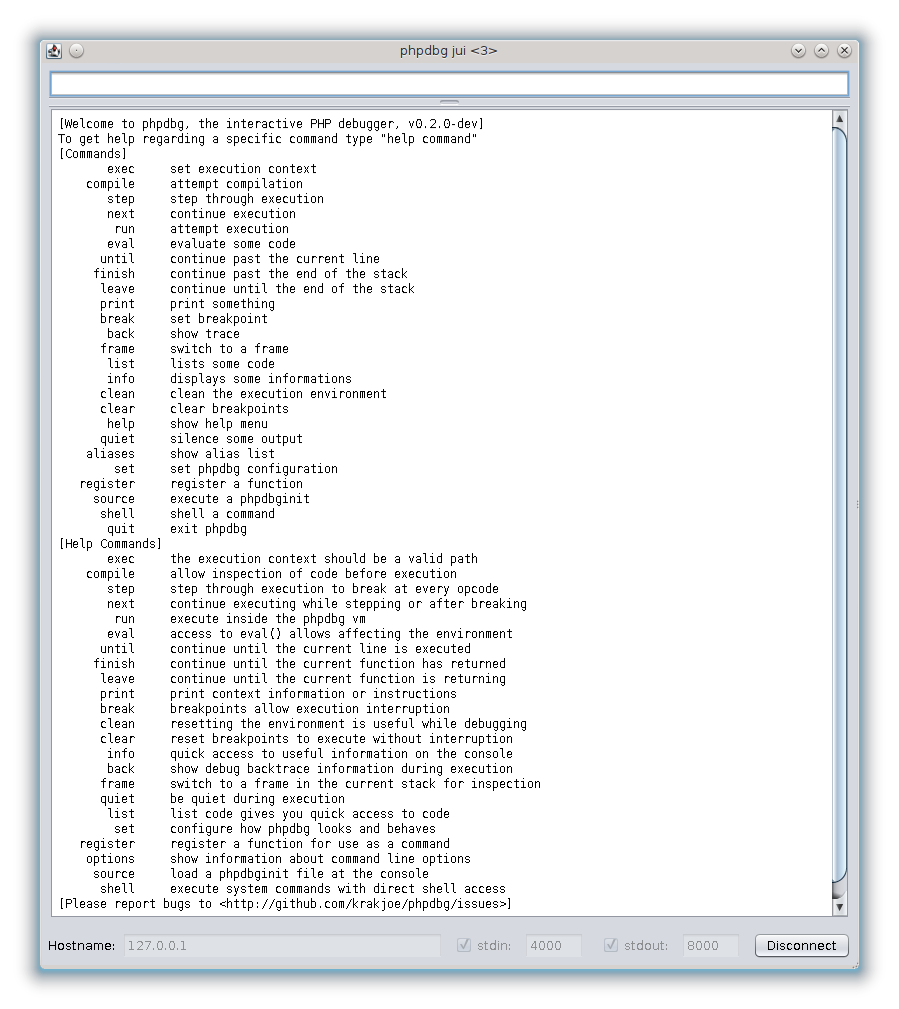Minimize the phpdbg jui window

pyautogui.click(x=798, y=51)
